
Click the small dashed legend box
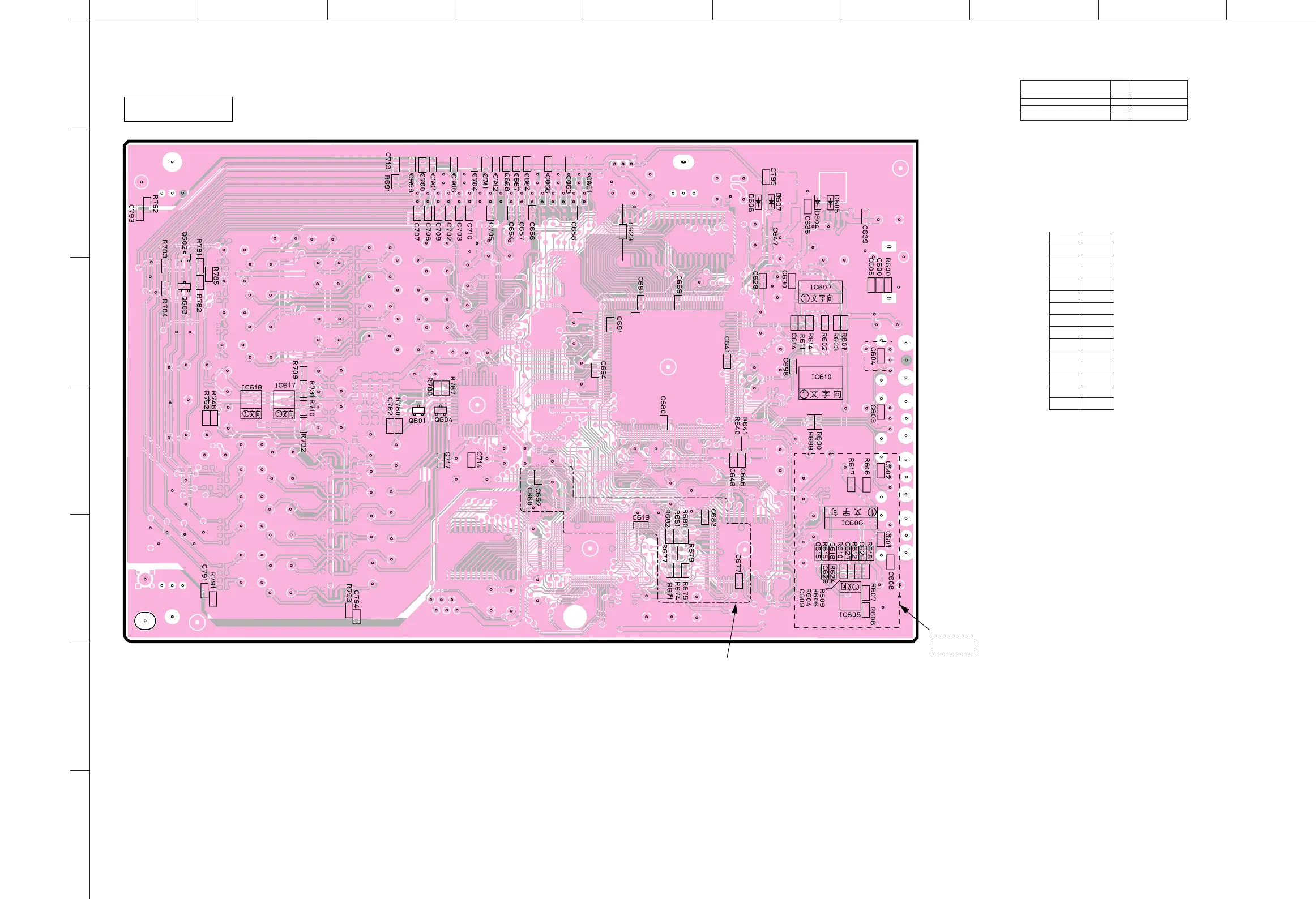(953, 644)
